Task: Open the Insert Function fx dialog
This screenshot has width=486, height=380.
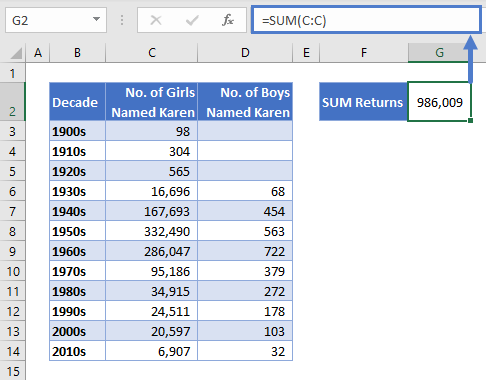Action: [x=228, y=20]
